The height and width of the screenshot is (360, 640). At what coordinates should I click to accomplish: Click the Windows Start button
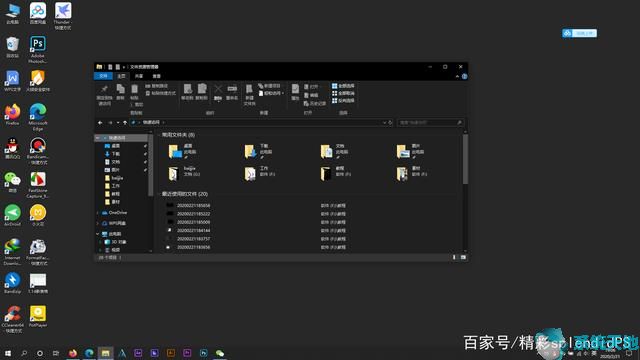[7, 353]
